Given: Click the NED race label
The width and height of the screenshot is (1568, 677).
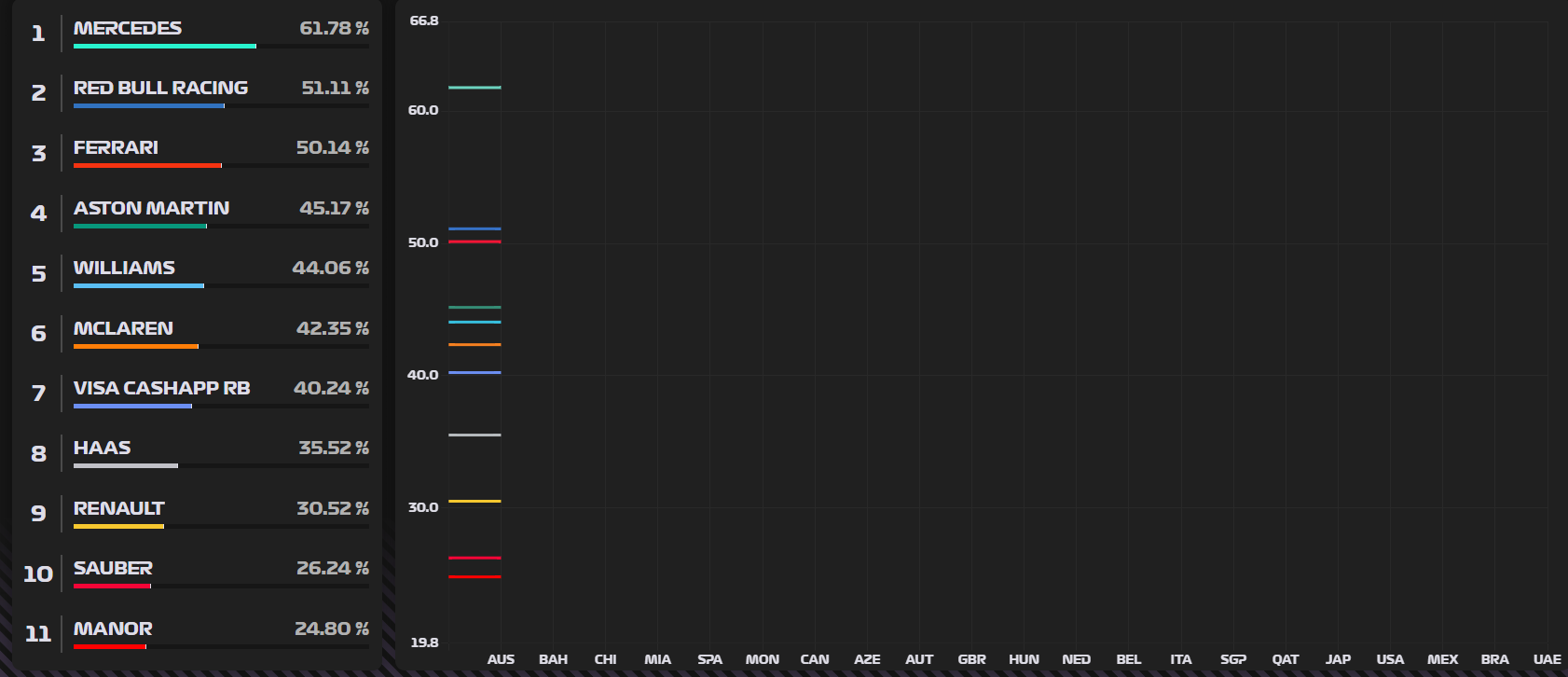Looking at the screenshot, I should 1076,659.
